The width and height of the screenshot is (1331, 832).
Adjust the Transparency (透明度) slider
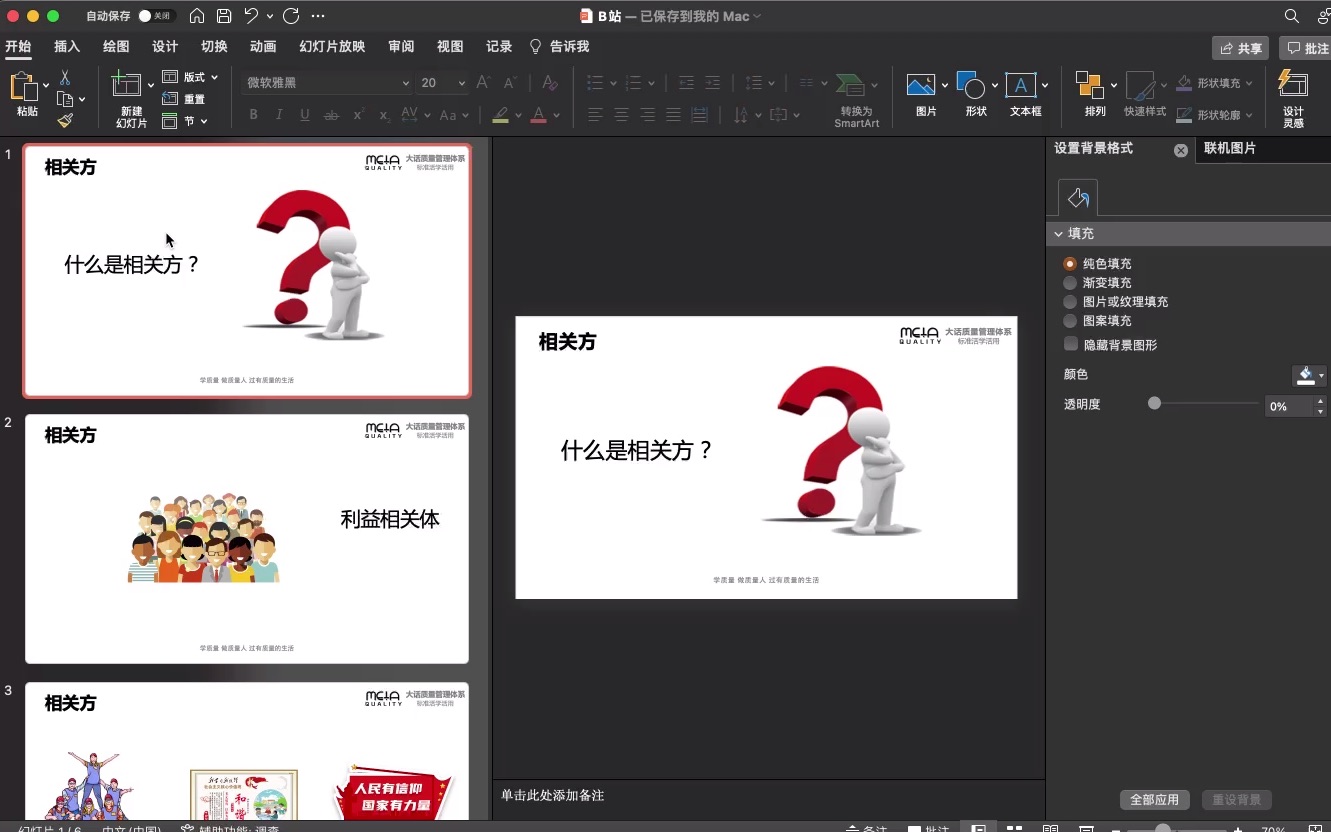pyautogui.click(x=1154, y=404)
